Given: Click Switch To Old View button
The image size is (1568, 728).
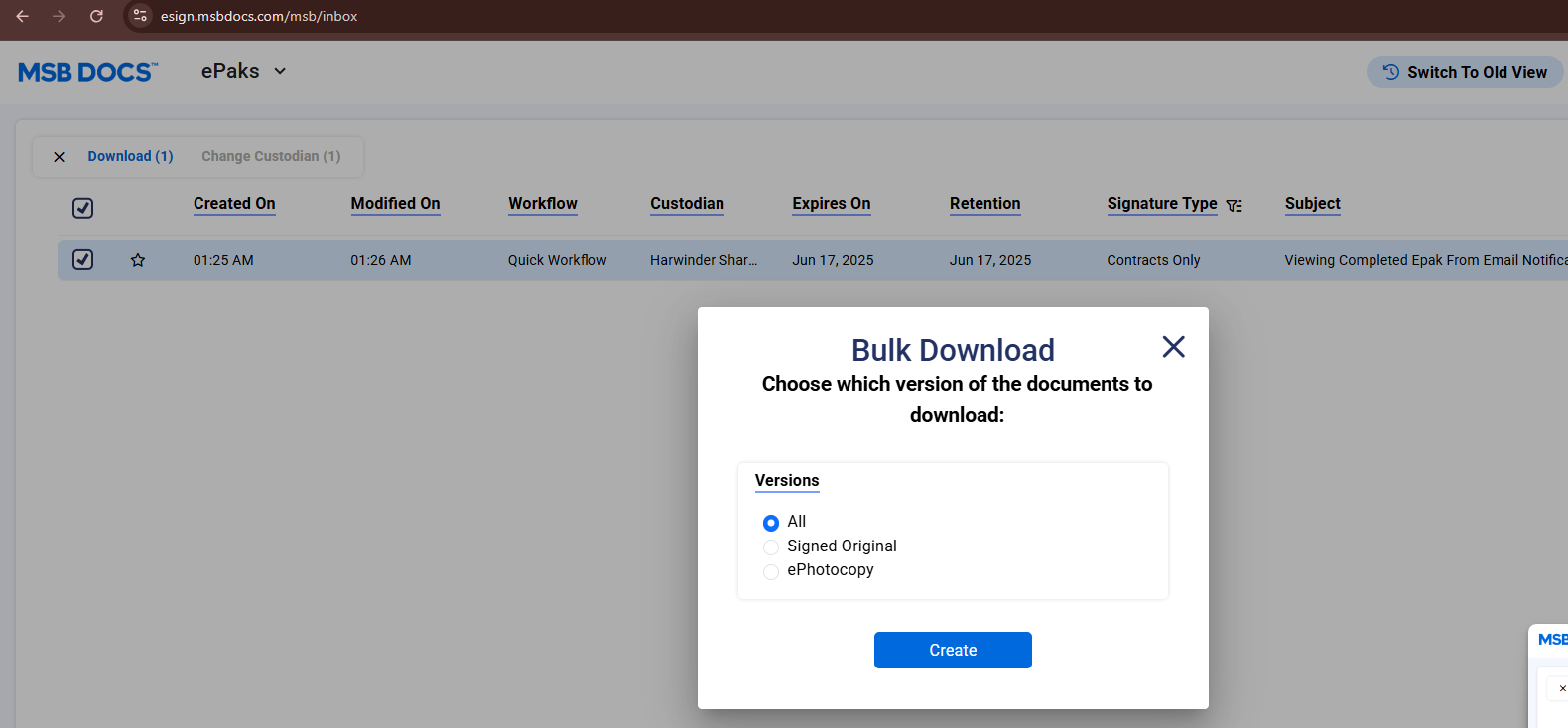Looking at the screenshot, I should [1465, 72].
